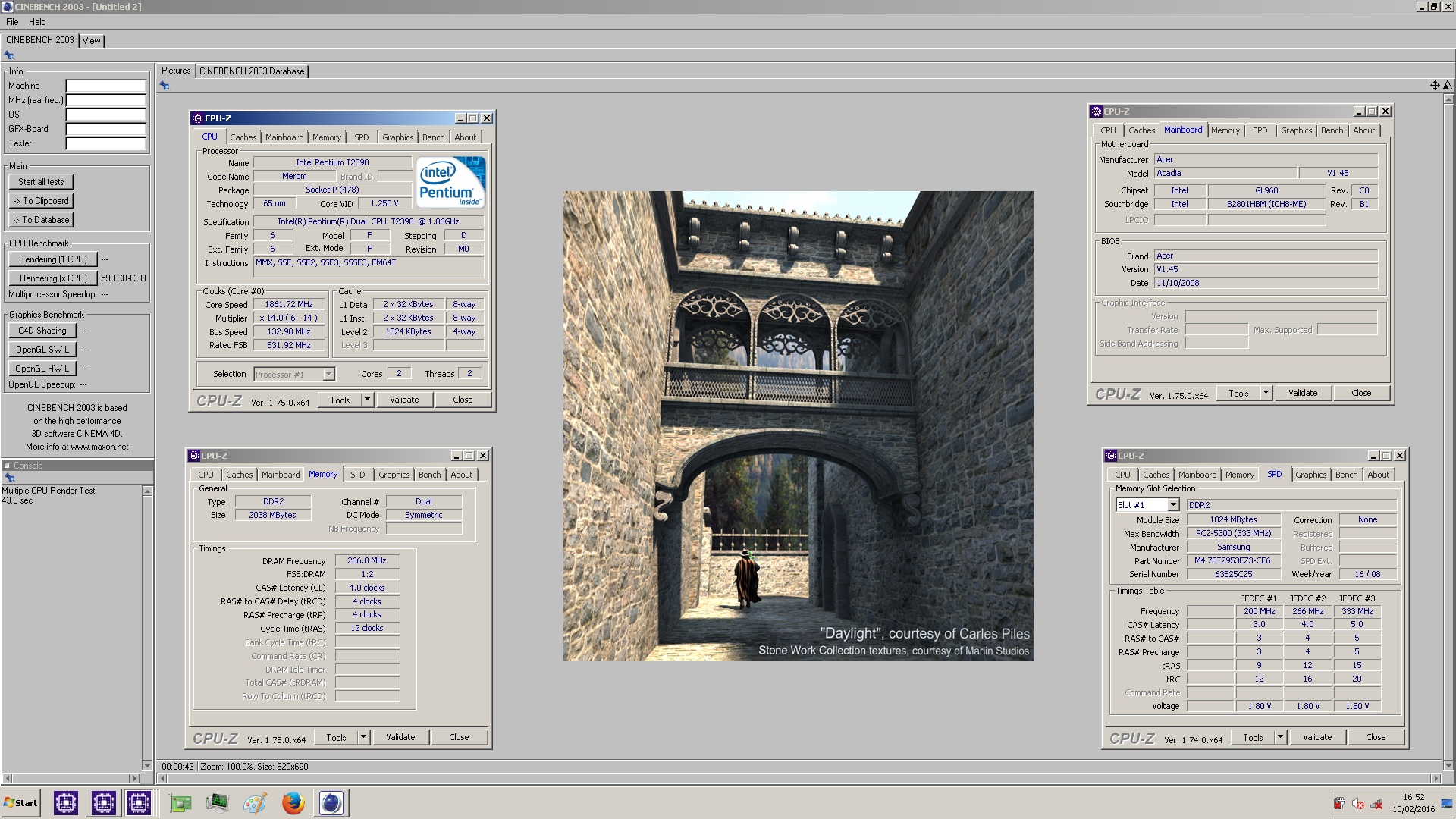Screen dimensions: 1456x819
Task: Launch Firefox from the taskbar
Action: click(293, 803)
